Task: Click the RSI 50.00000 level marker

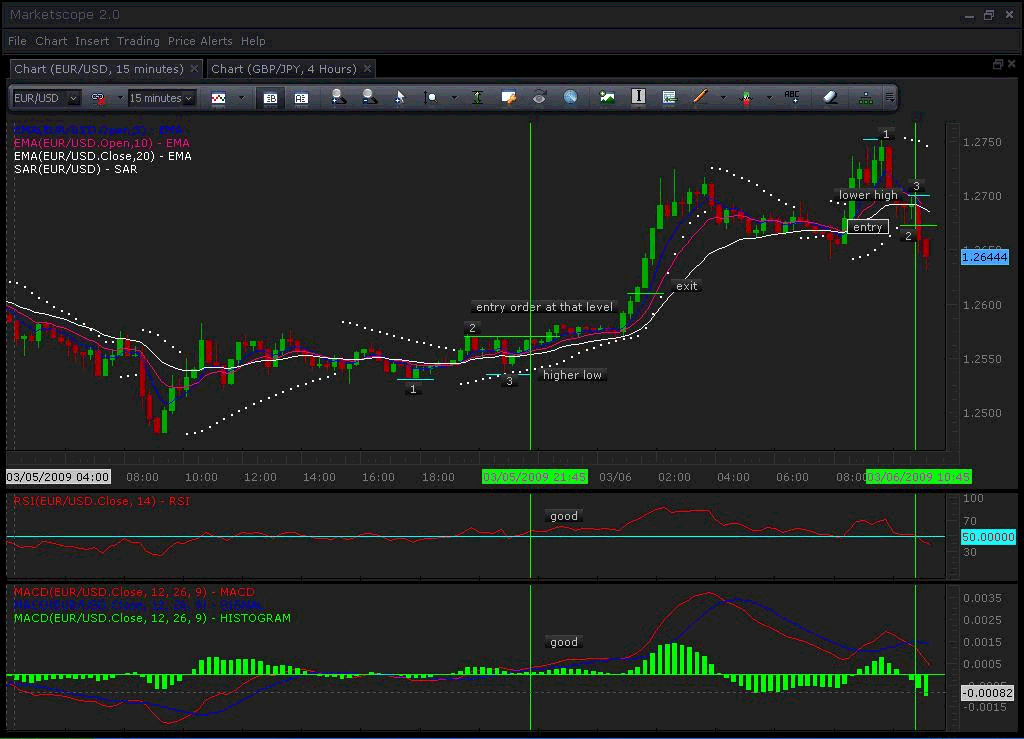Action: click(988, 537)
